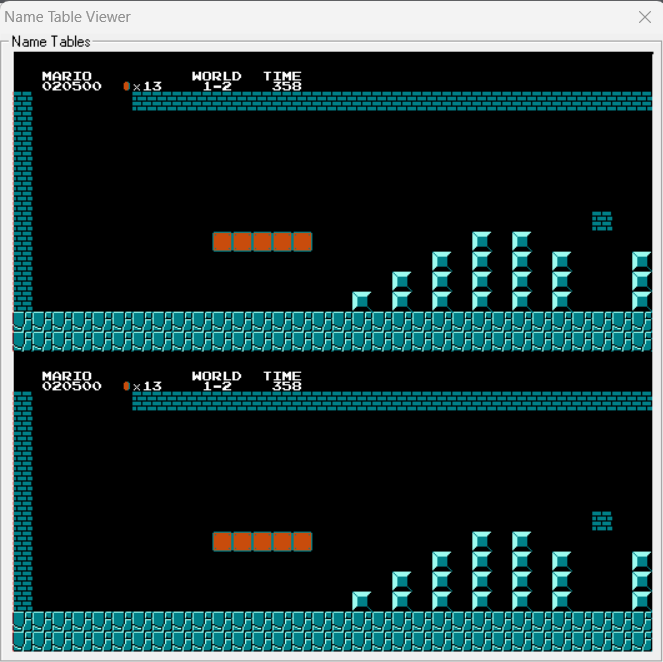Image resolution: width=663 pixels, height=662 pixels.
Task: Click the orange block row in lower name table
Action: click(x=262, y=542)
